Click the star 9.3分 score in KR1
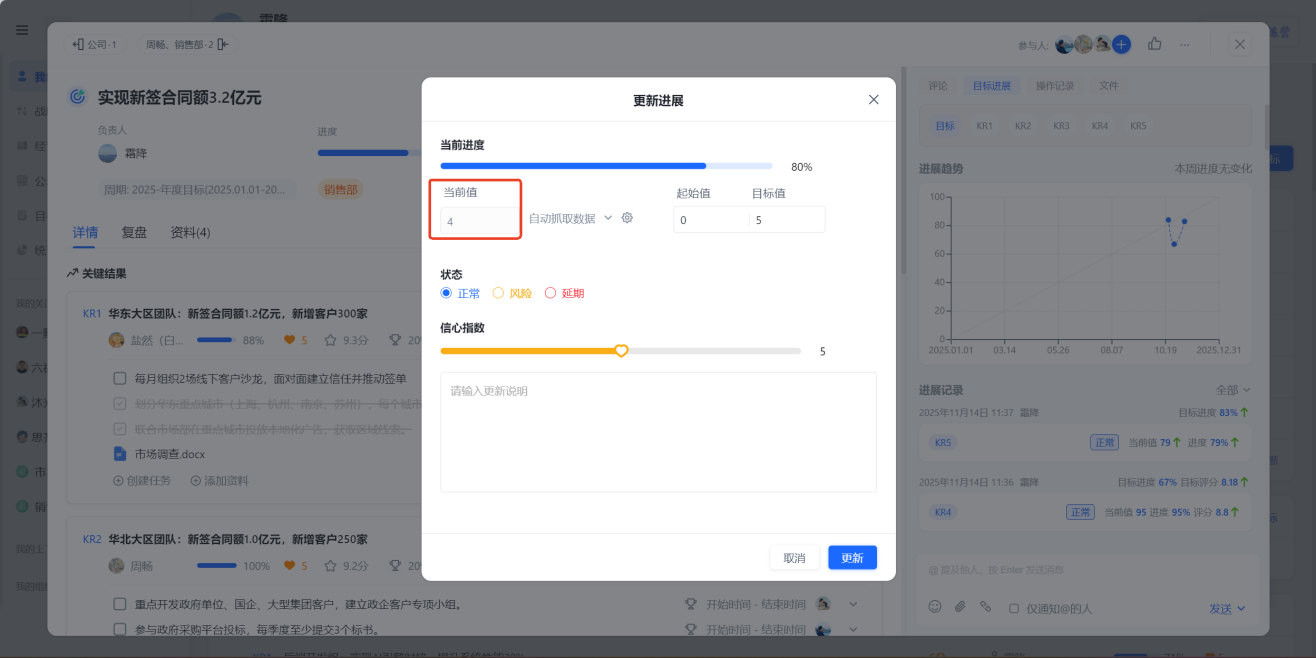Viewport: 1316px width, 658px height. [346, 340]
